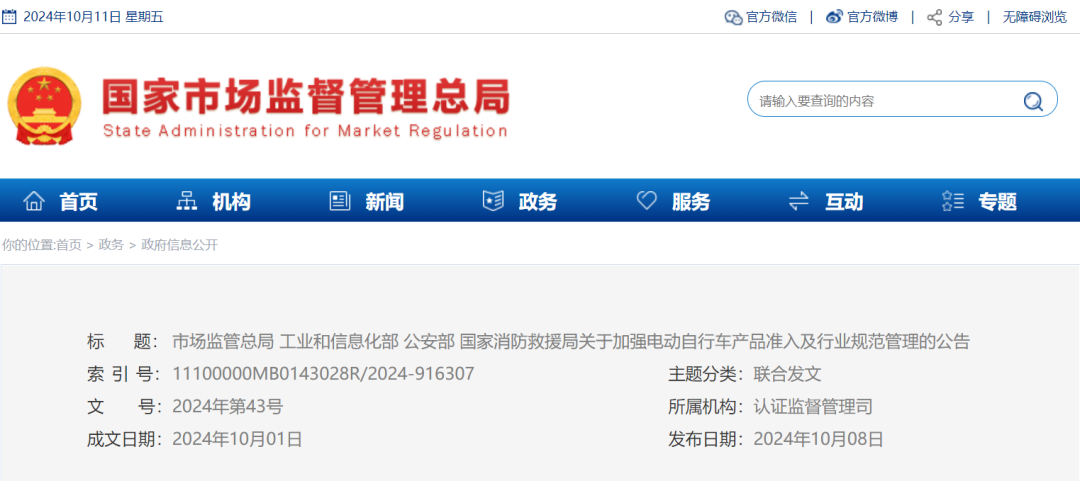Click the national emblem logo

[44, 106]
